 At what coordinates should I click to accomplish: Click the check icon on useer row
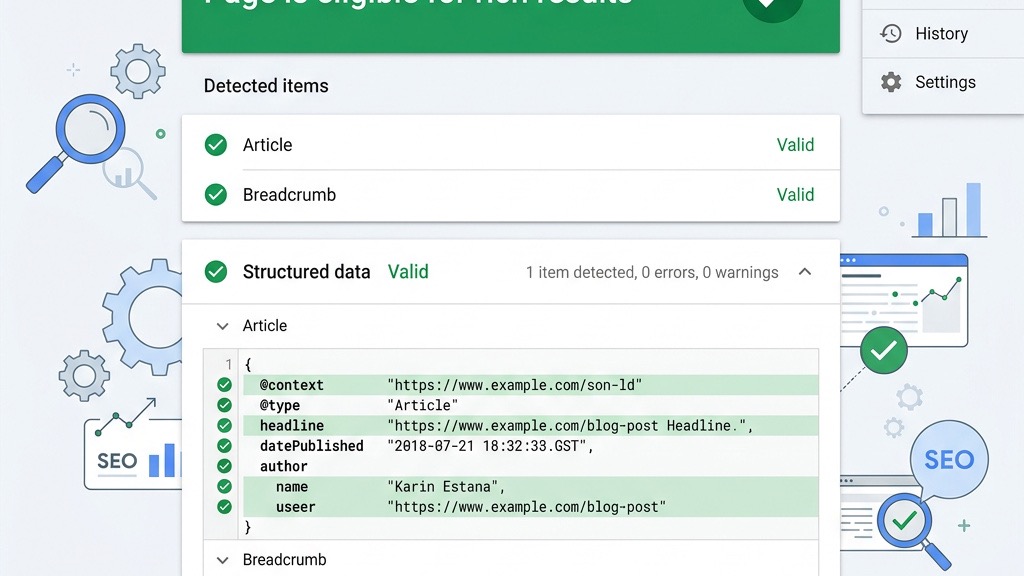click(224, 507)
